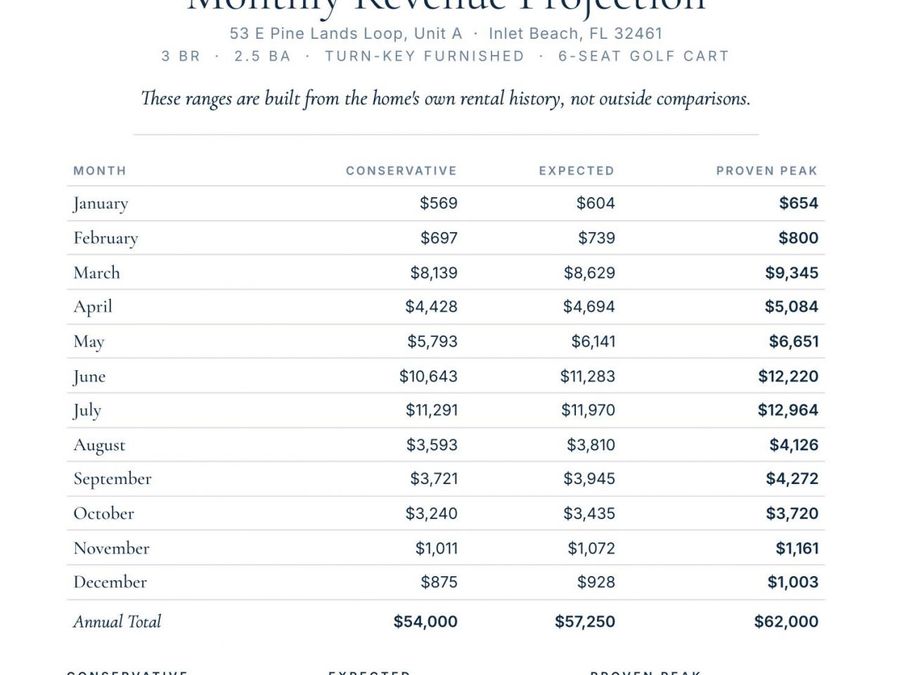Select August's $3,810 expected value

591,445
